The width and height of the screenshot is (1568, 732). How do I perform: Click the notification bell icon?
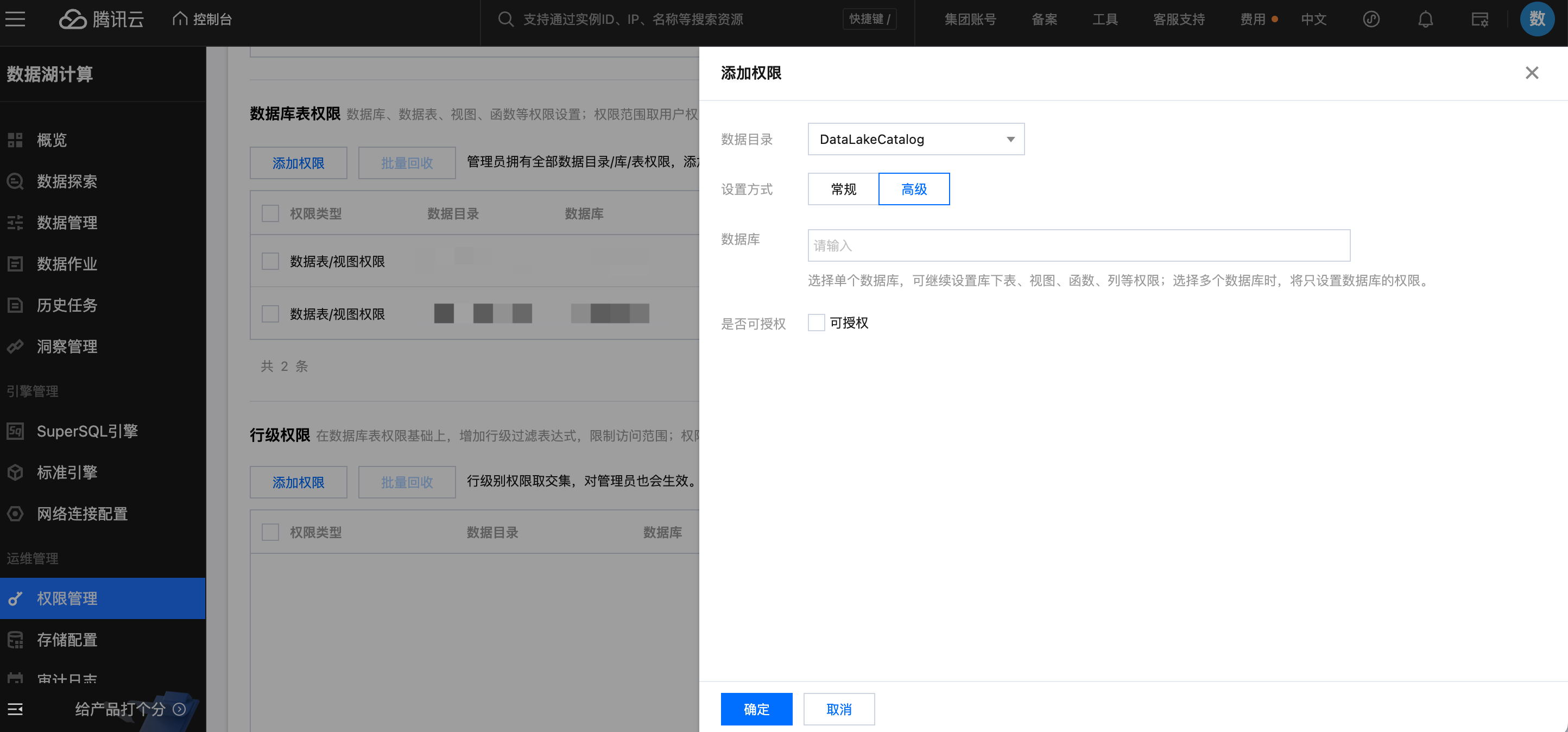(1425, 20)
